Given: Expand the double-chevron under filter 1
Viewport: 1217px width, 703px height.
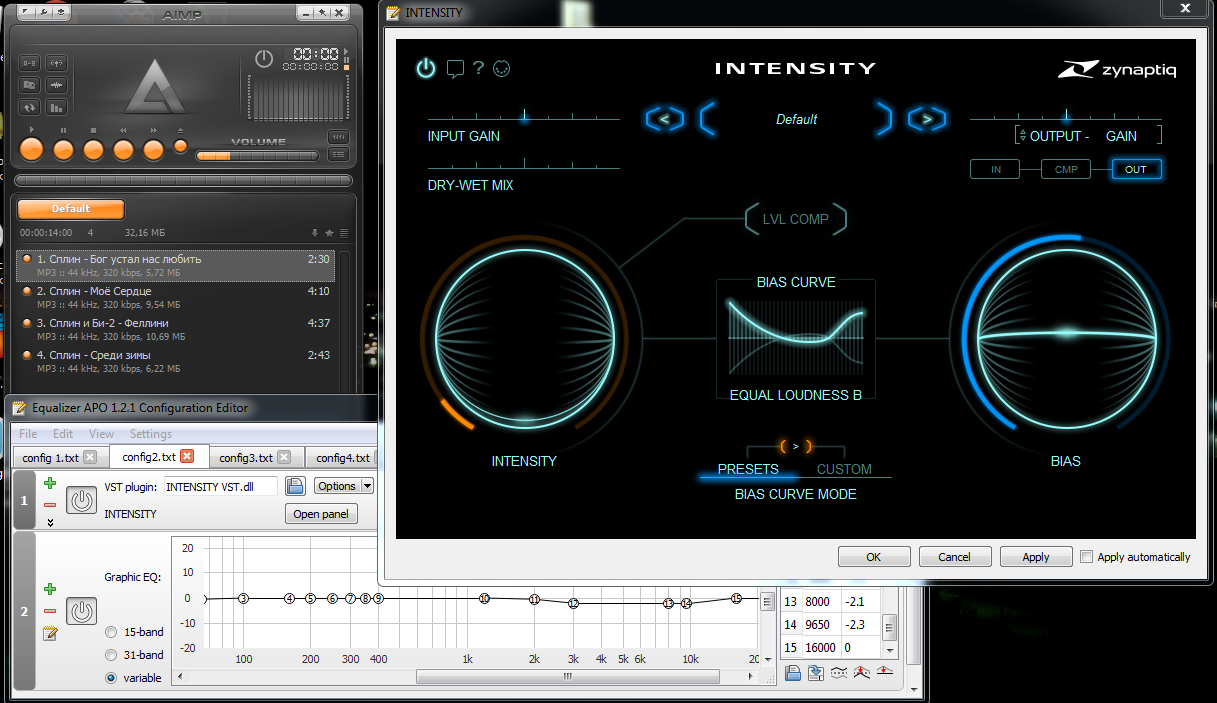Looking at the screenshot, I should pos(50,522).
